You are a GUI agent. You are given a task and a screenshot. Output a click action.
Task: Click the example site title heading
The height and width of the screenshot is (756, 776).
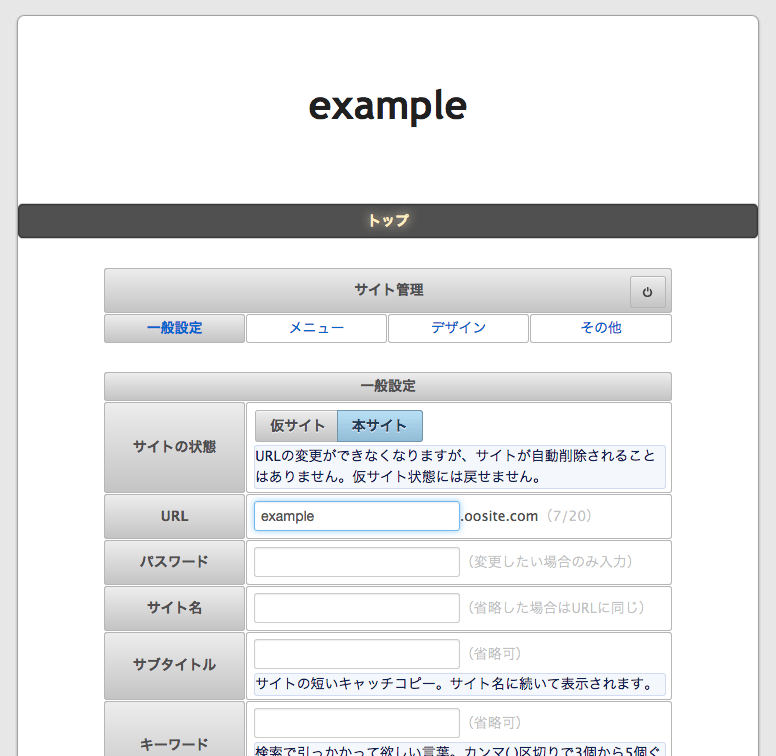388,105
